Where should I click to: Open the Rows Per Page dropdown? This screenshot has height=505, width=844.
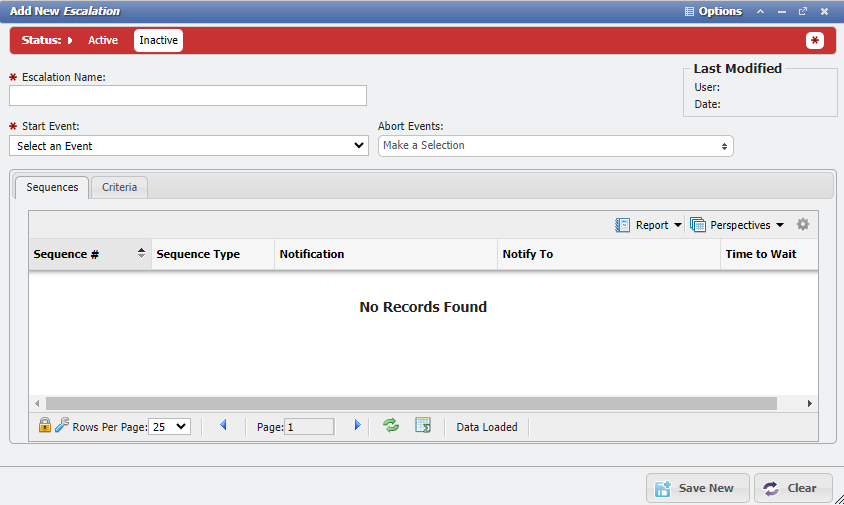click(169, 427)
